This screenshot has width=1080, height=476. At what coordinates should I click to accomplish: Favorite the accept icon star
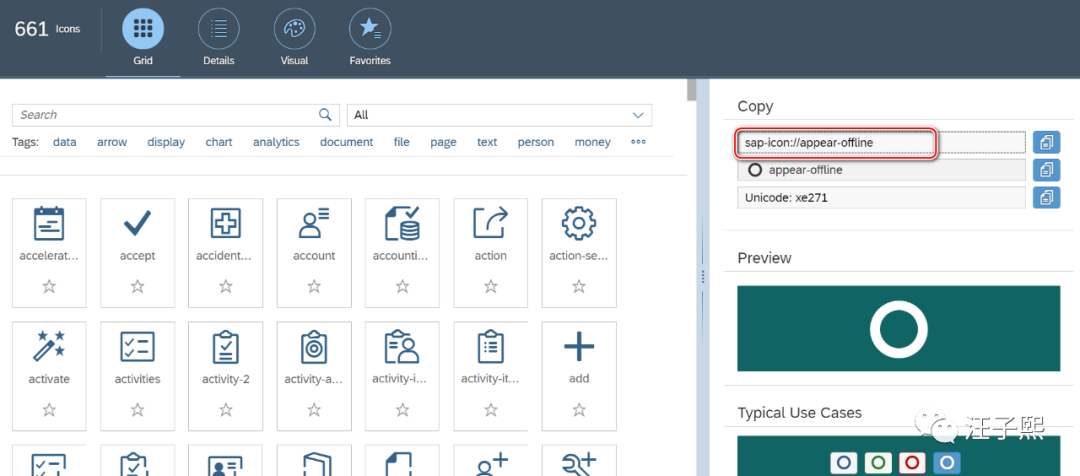pos(138,286)
